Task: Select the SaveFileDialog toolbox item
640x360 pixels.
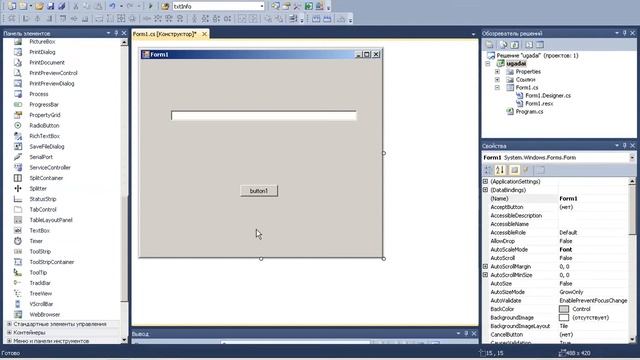Action: (47, 147)
